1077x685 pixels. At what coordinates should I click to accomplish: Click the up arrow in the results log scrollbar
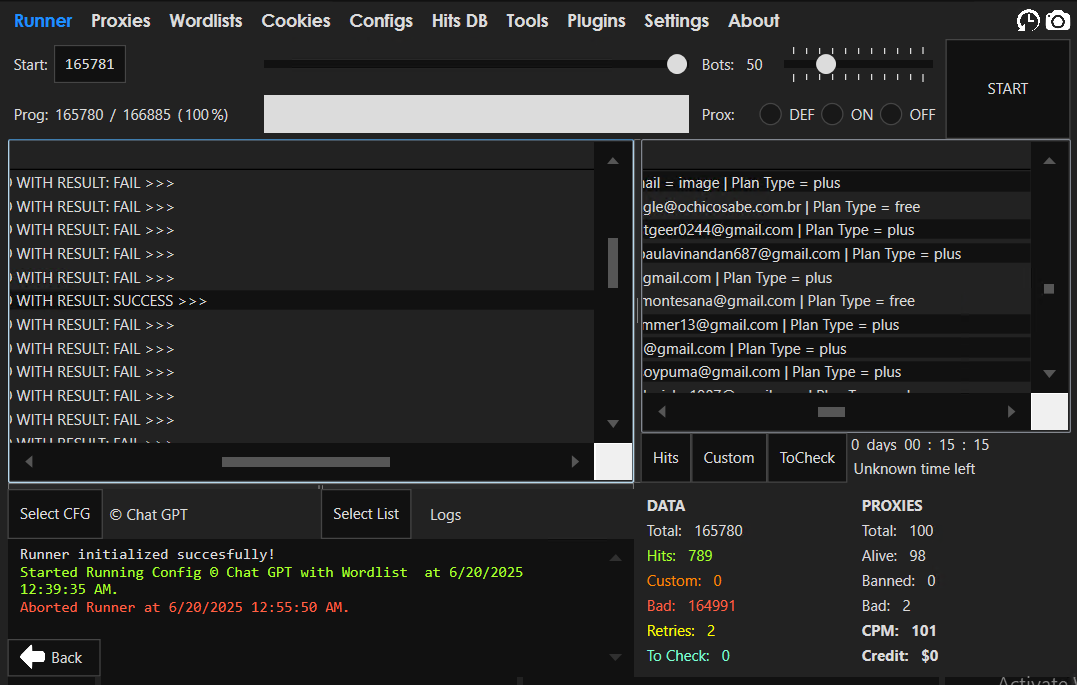[613, 161]
